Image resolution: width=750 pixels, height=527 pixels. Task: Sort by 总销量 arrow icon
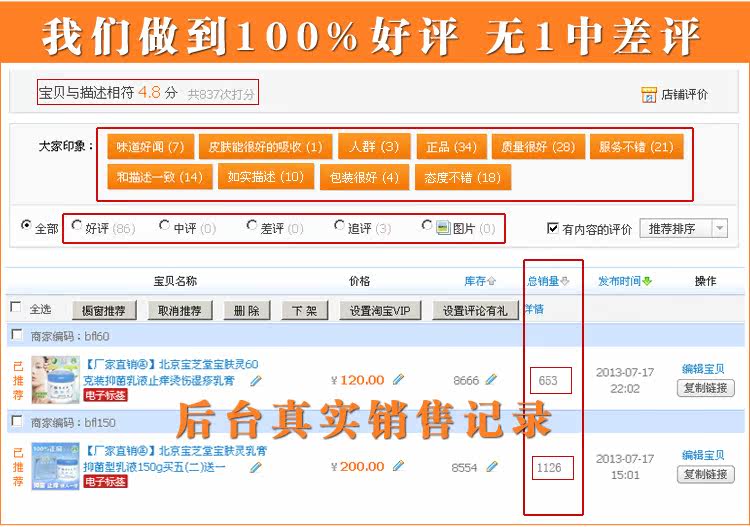coord(565,281)
